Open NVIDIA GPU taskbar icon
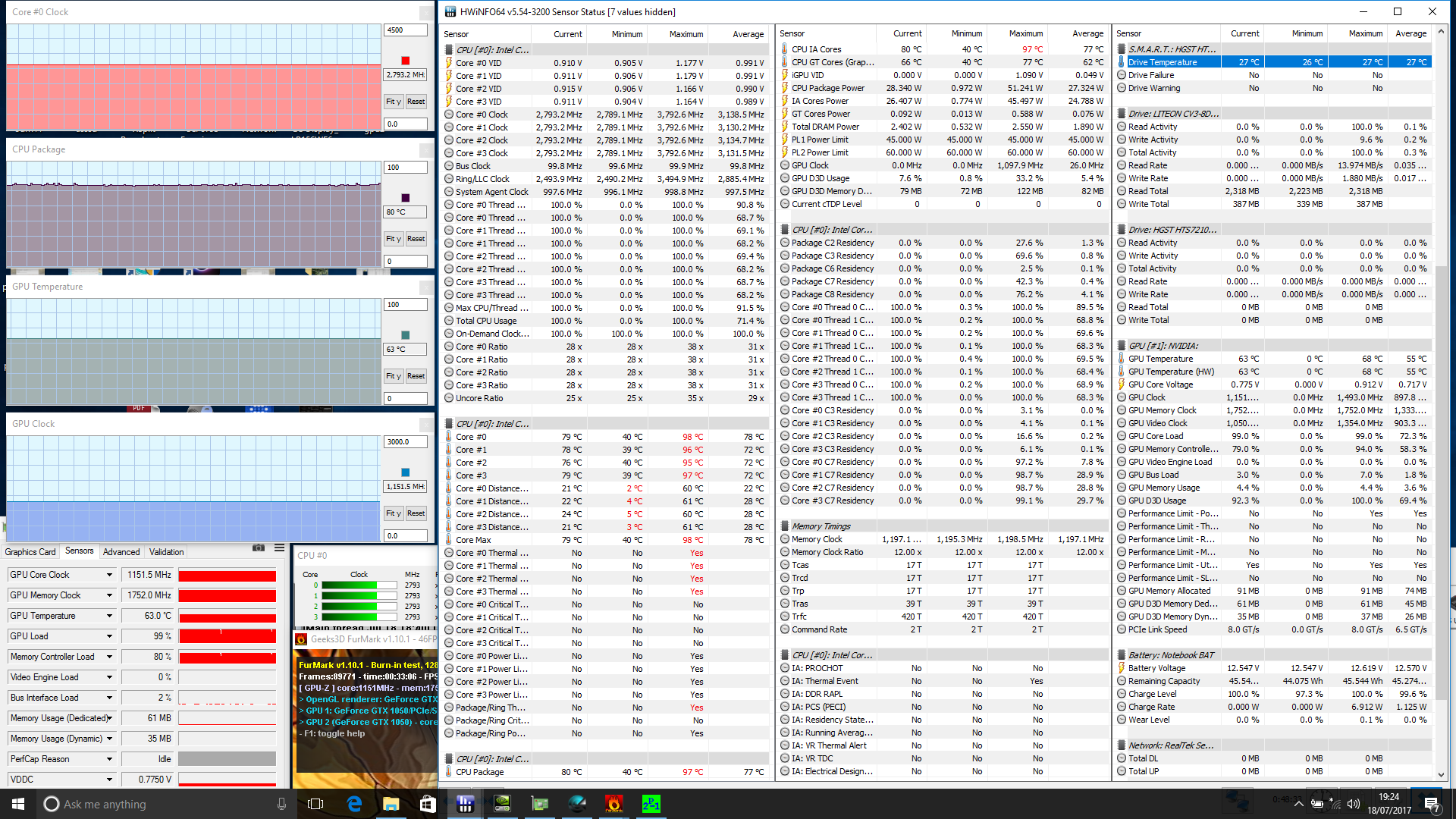This screenshot has width=1456, height=819. (x=502, y=804)
